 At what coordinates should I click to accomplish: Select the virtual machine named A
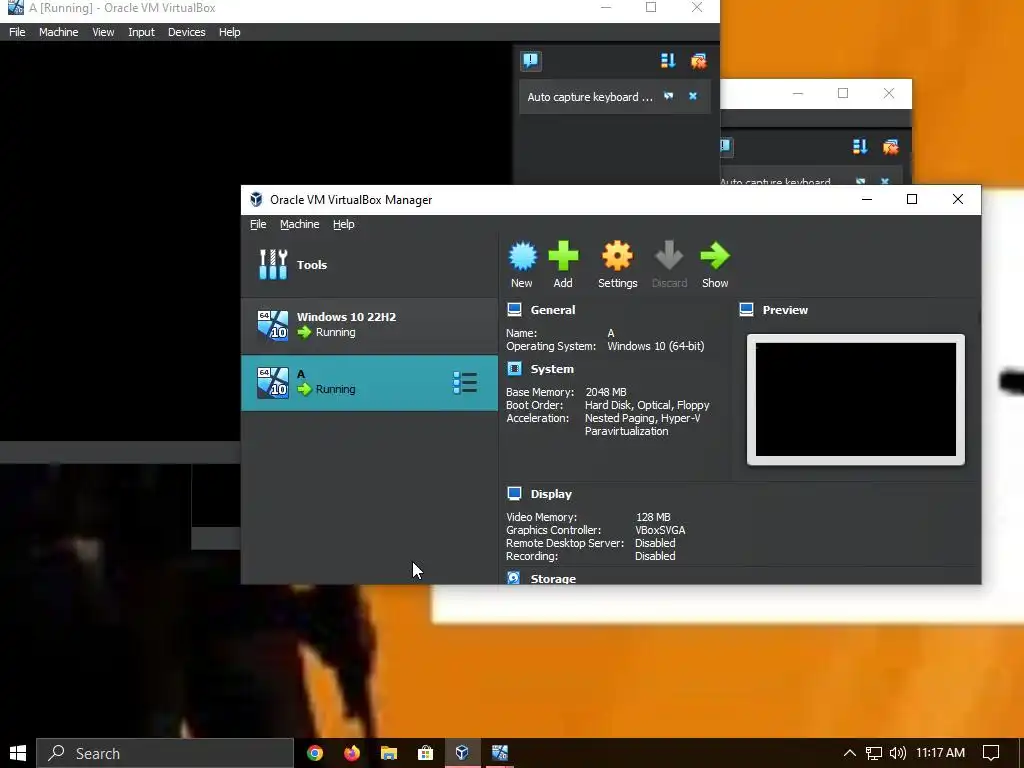coord(369,383)
